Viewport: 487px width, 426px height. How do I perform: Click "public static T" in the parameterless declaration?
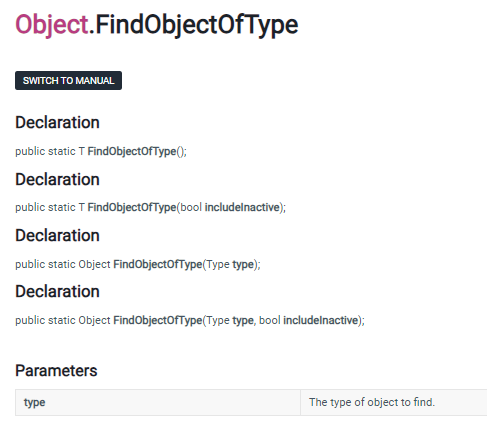[x=50, y=151]
